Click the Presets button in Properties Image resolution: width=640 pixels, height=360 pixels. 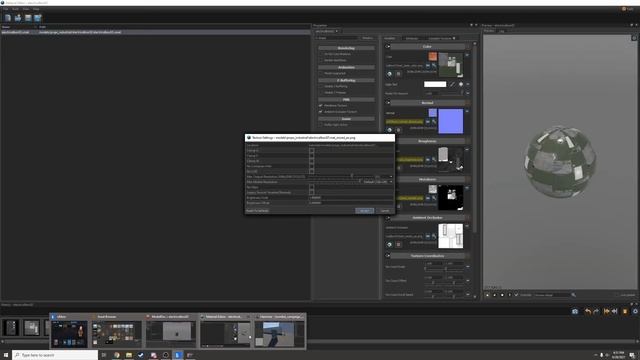coord(368,38)
